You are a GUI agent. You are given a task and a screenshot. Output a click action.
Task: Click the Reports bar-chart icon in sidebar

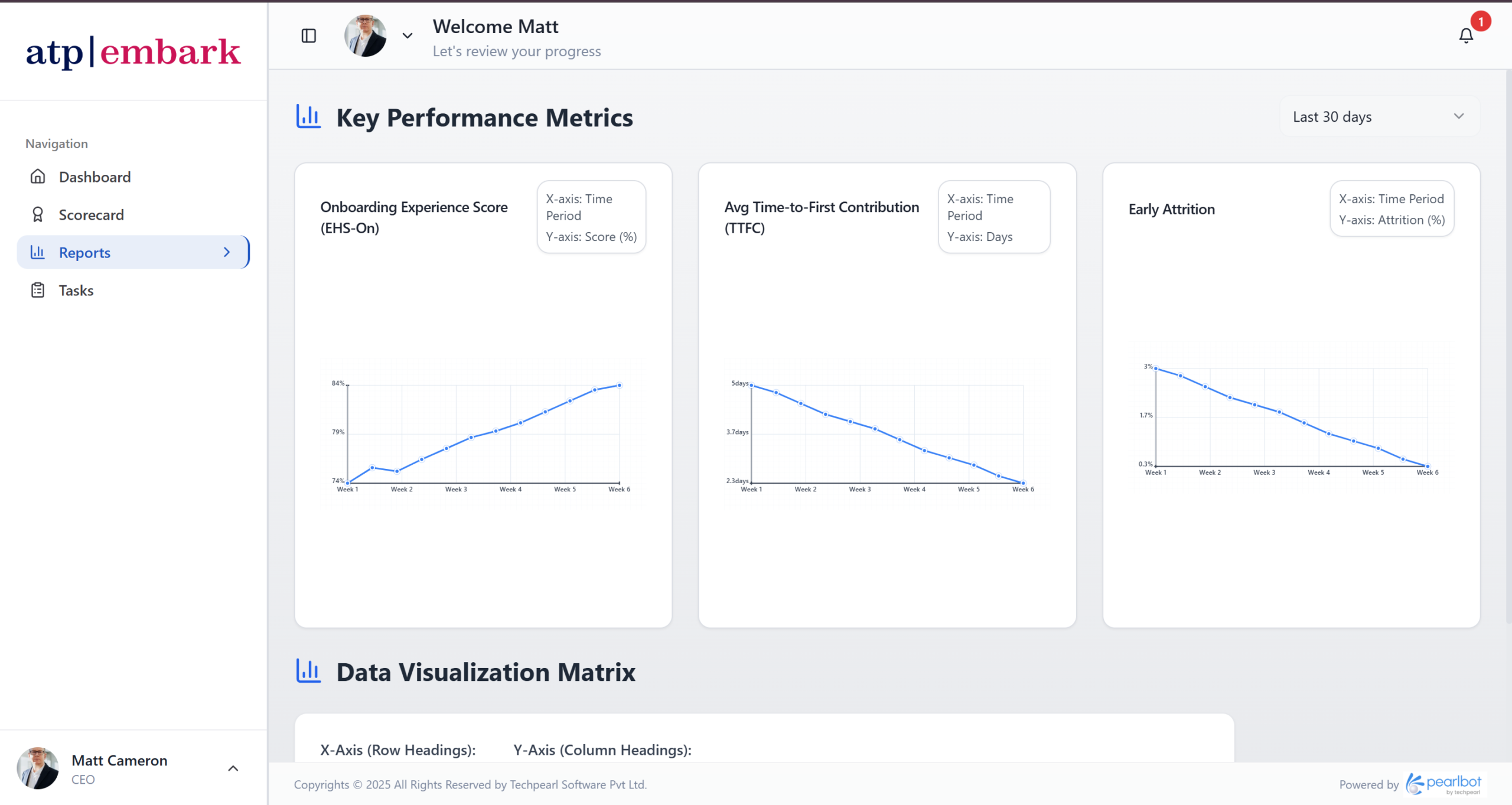point(38,252)
